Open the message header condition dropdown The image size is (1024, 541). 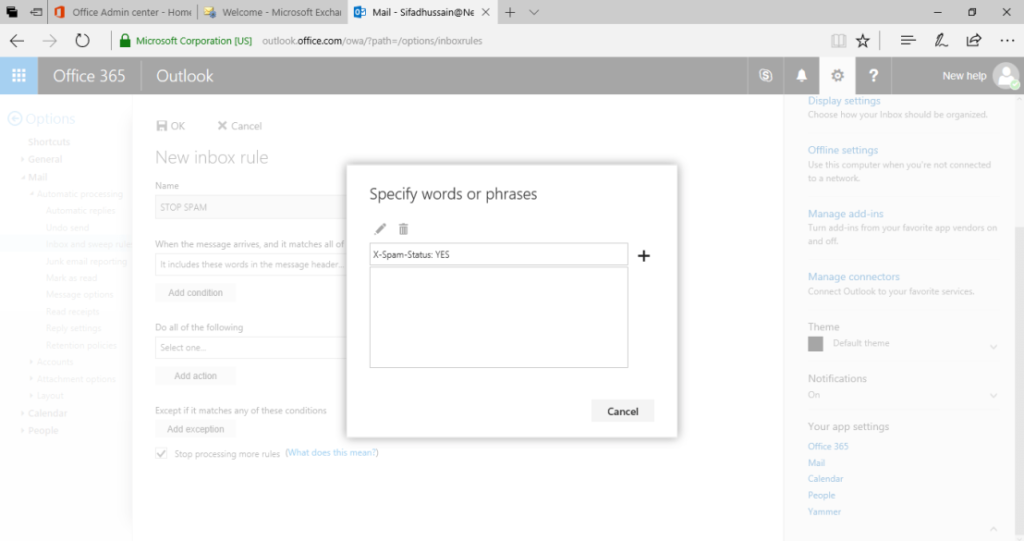[x=251, y=265]
